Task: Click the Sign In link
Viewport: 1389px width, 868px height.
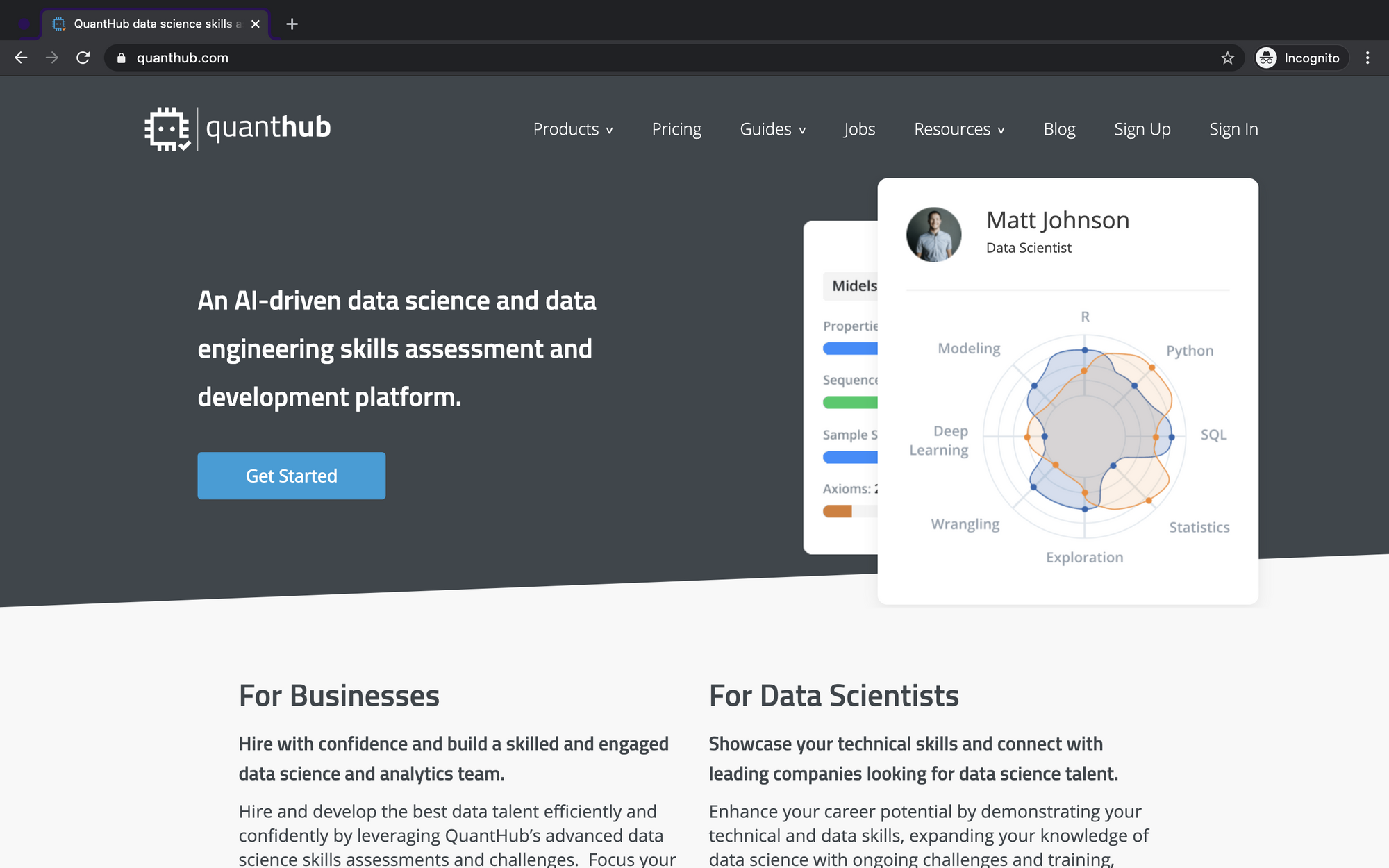Action: coord(1233,129)
